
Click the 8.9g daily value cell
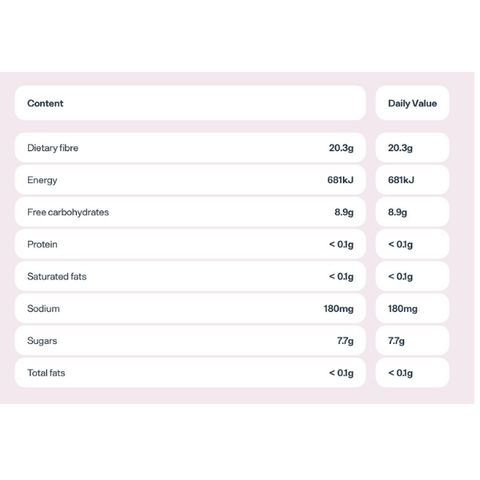tap(412, 212)
